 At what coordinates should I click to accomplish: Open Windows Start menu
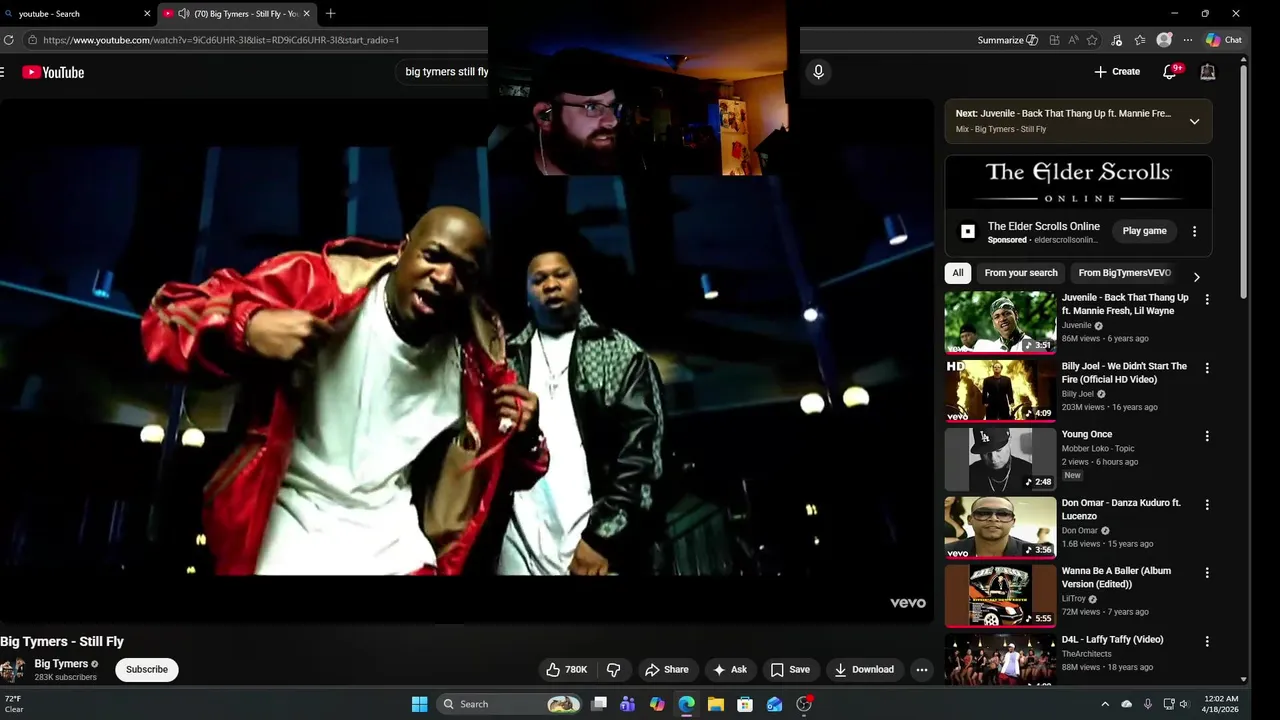(420, 704)
